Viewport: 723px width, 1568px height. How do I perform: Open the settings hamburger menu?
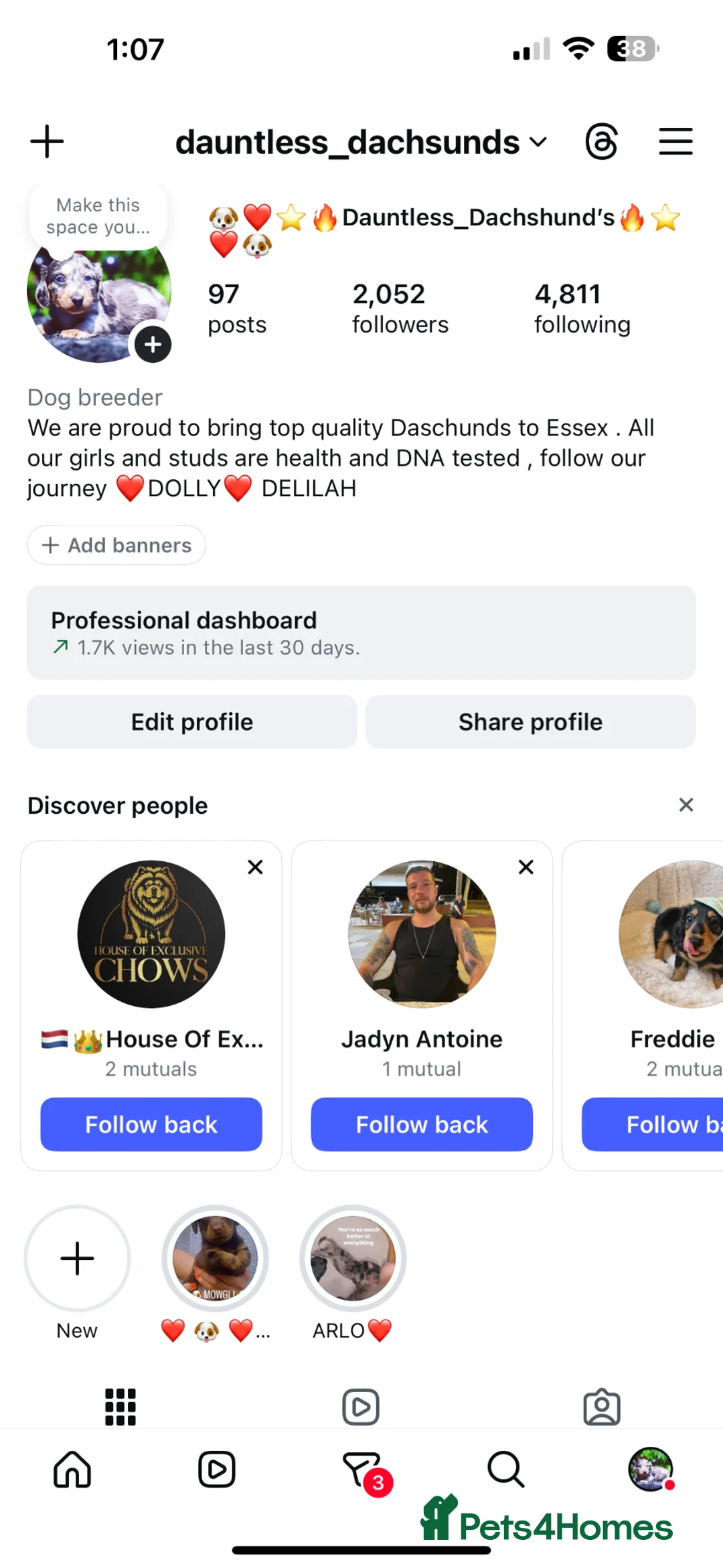675,141
